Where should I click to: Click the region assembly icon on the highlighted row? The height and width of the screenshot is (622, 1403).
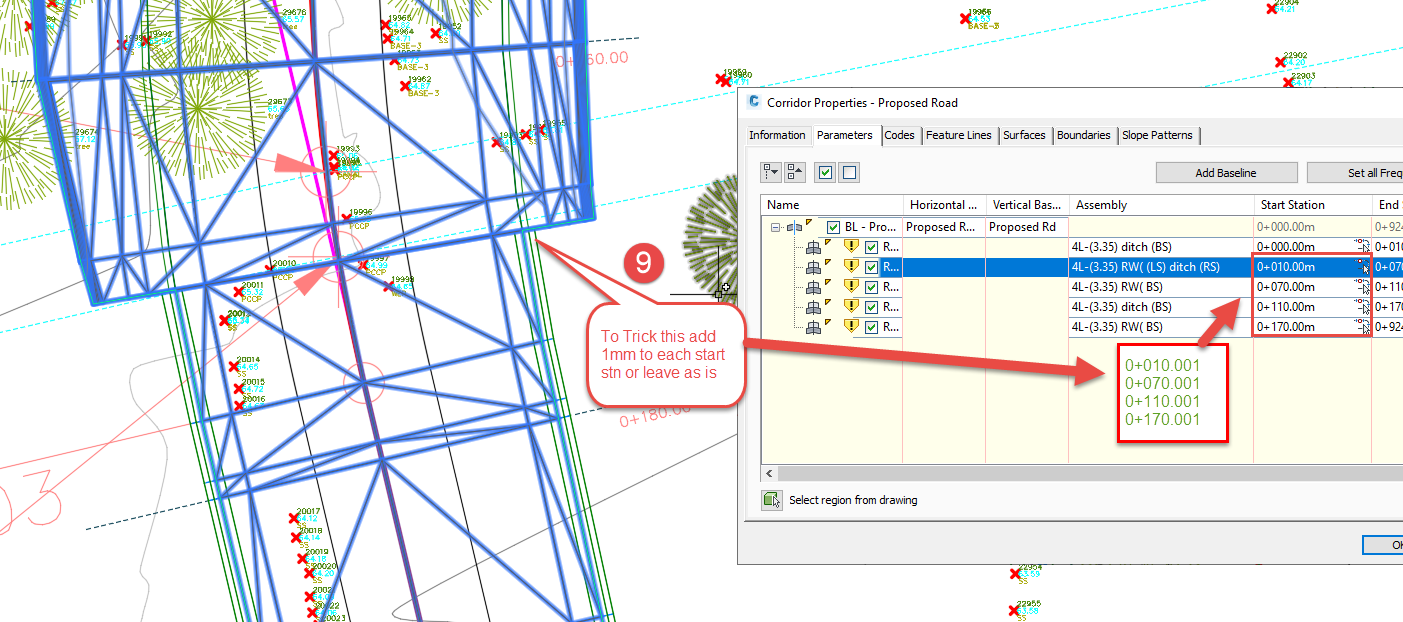click(815, 267)
